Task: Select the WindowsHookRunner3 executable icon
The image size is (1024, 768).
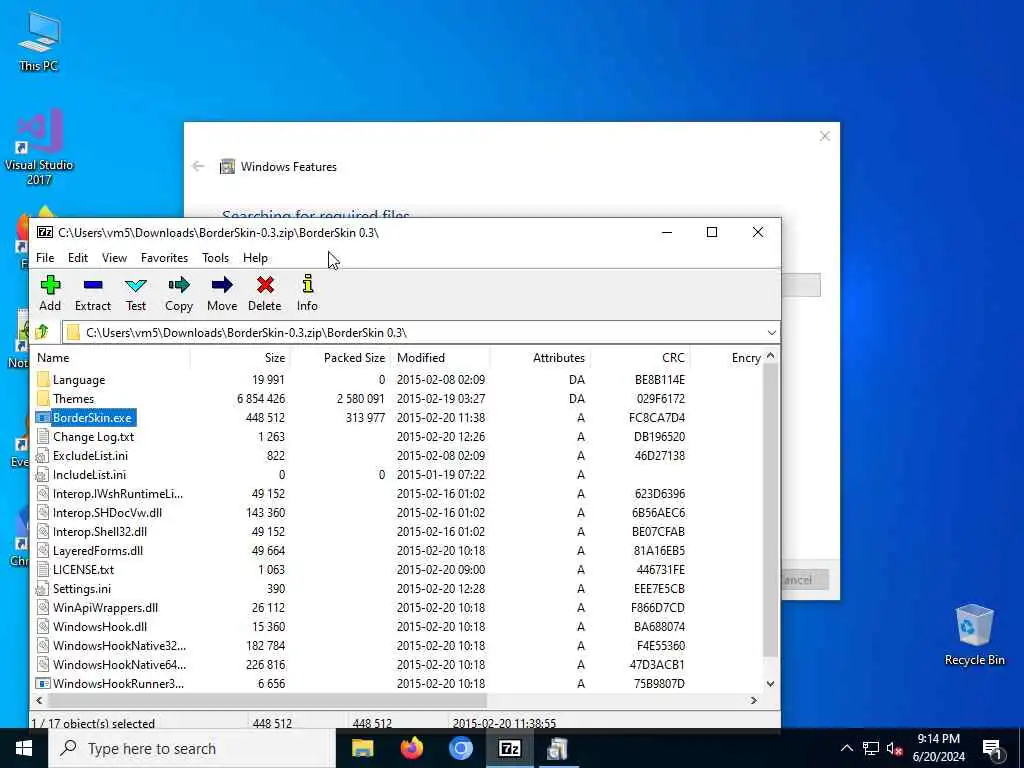Action: pos(43,684)
